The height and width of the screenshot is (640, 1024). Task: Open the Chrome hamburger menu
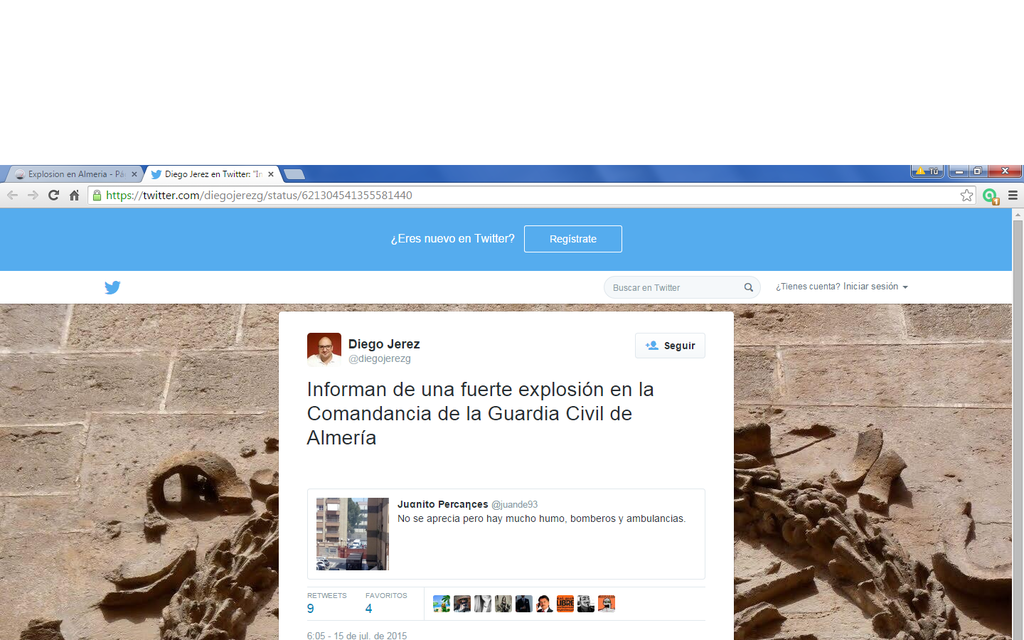pyautogui.click(x=1013, y=195)
